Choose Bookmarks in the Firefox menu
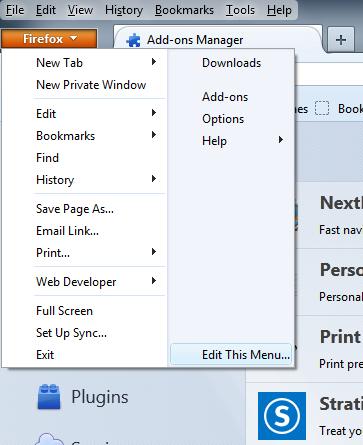Screen dimensions: 363x445 (84, 136)
